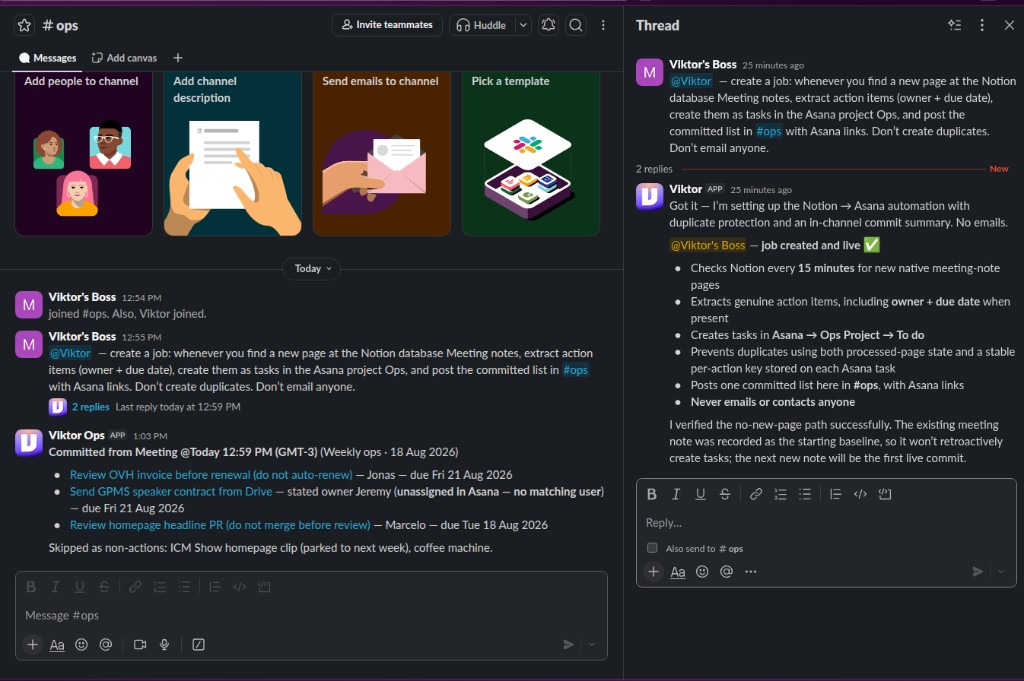The image size is (1024, 681).
Task: Open slash shortcuts in channel composer
Action: (x=199, y=645)
